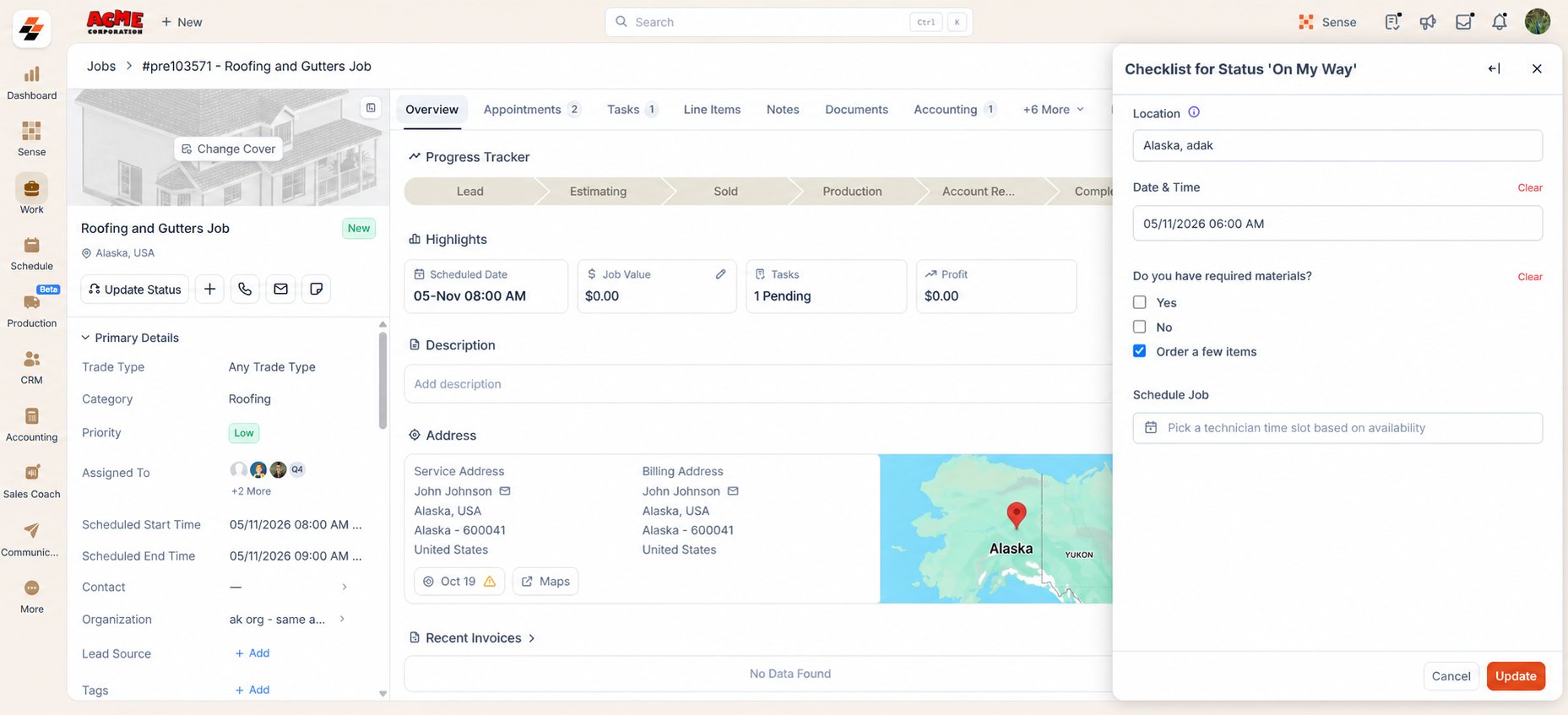Click the Location input field

[1337, 145]
